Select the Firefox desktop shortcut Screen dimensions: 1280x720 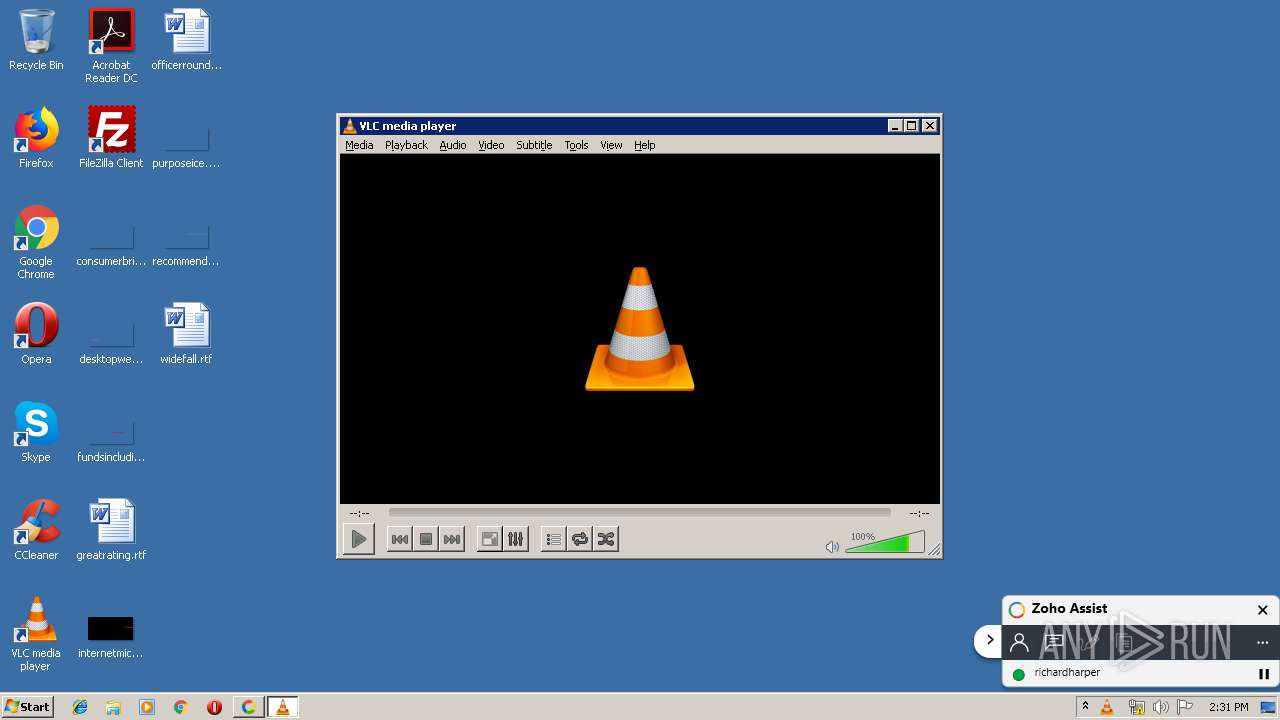[36, 138]
